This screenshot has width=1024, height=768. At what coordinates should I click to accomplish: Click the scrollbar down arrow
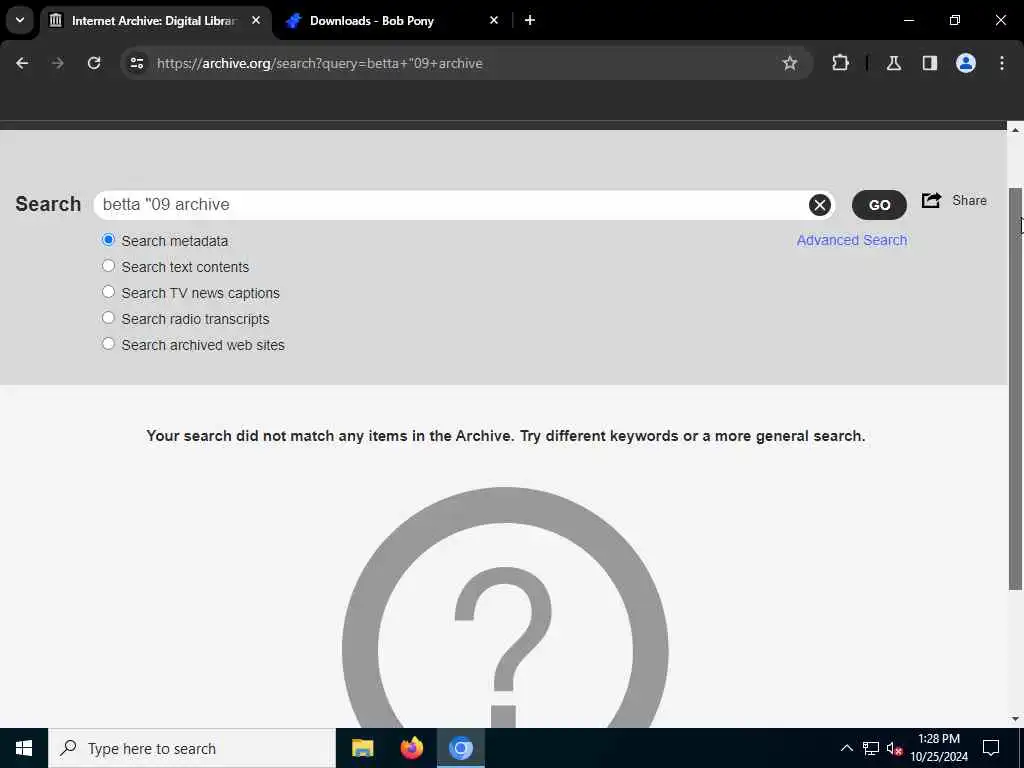(1016, 719)
